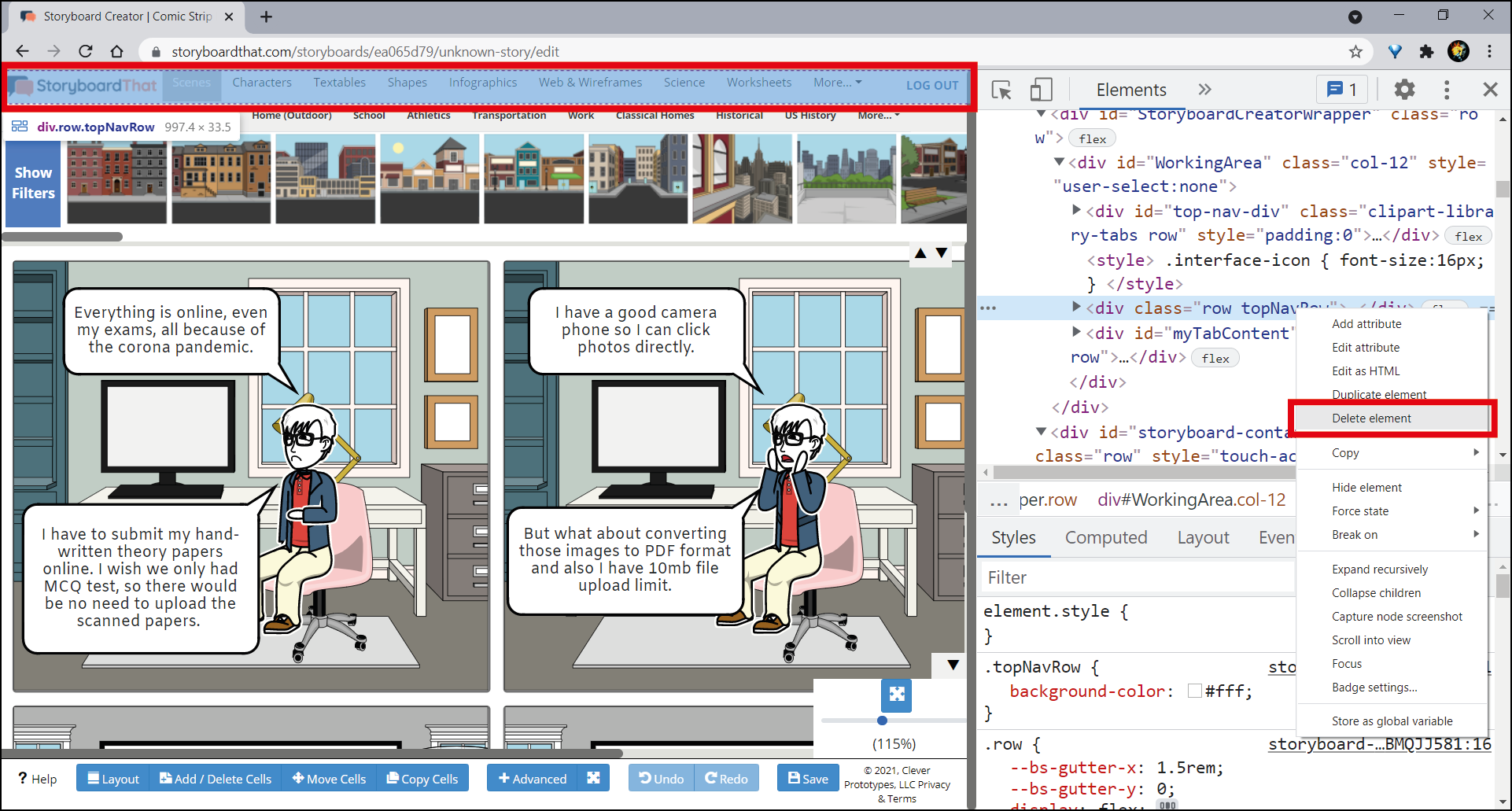This screenshot has width=1512, height=811.
Task: Click the down arrow next to the up arrow
Action: [x=942, y=253]
